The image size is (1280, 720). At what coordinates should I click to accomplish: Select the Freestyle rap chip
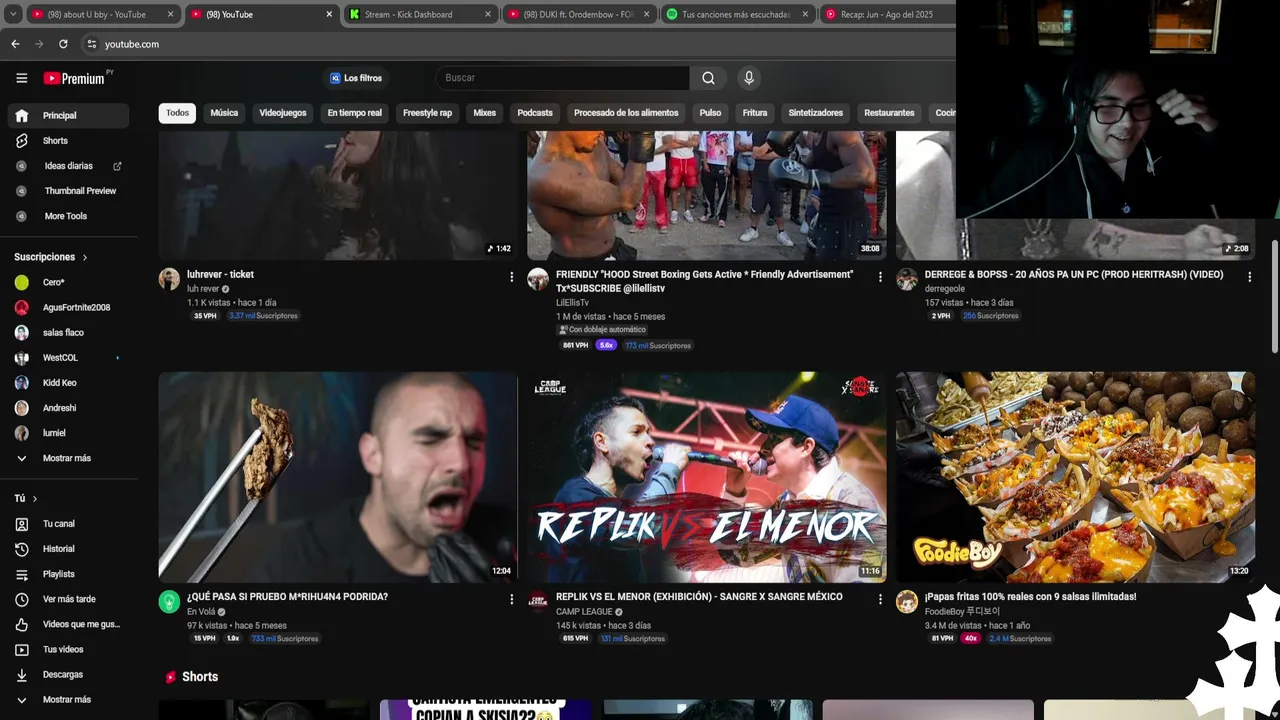(x=427, y=113)
